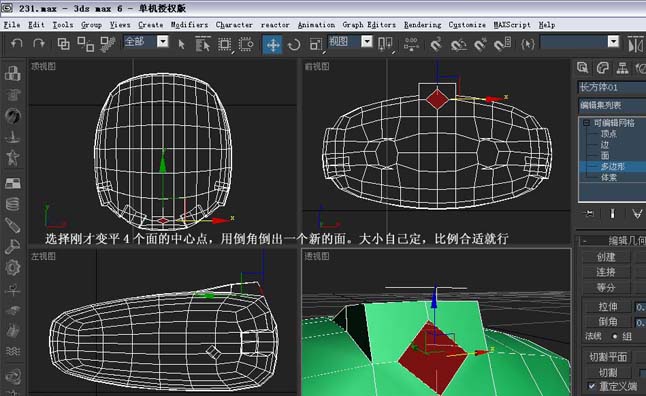The image size is (646, 396).
Task: Open the modifier list dropdown 编辑集列表
Action: pos(612,105)
